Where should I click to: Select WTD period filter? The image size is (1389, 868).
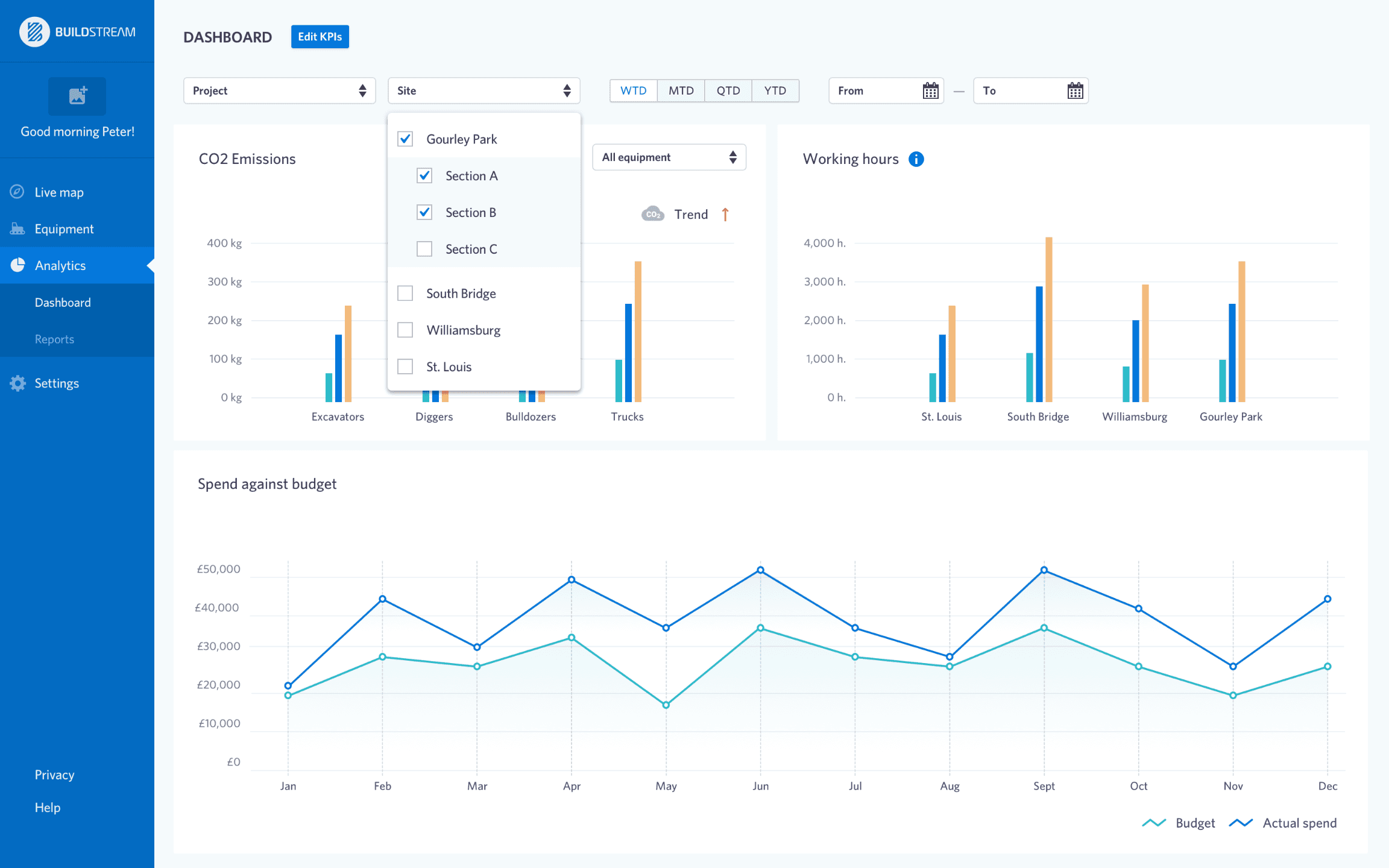coord(633,90)
